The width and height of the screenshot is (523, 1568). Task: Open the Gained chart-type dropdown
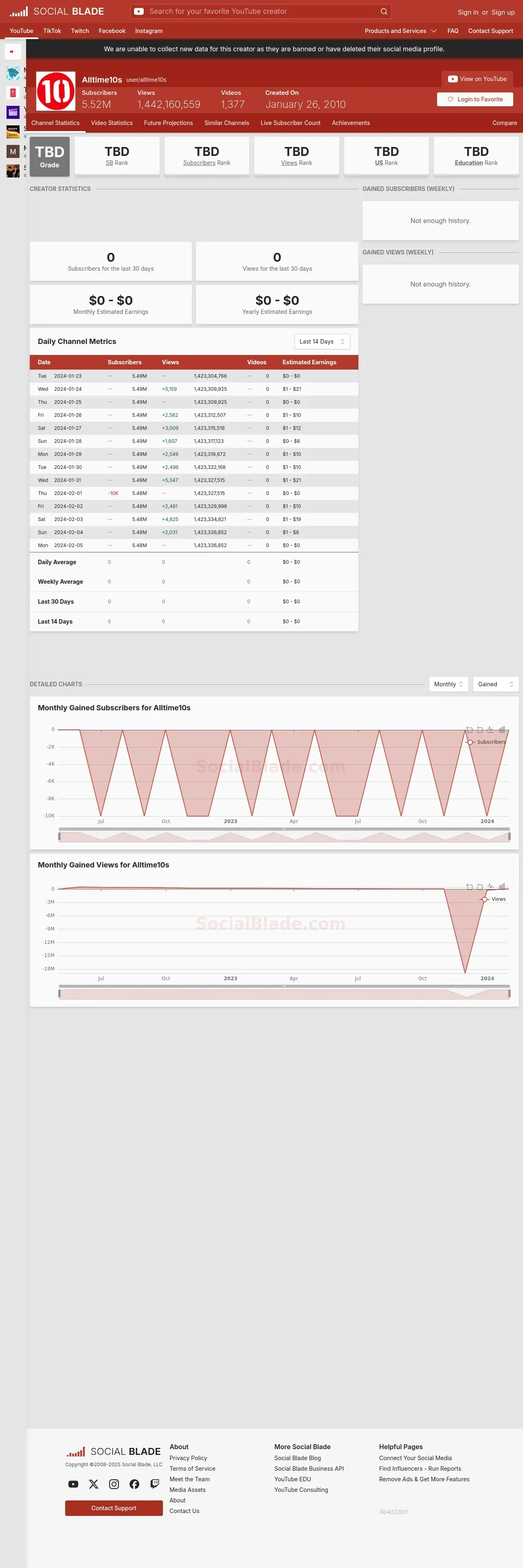pyautogui.click(x=496, y=684)
